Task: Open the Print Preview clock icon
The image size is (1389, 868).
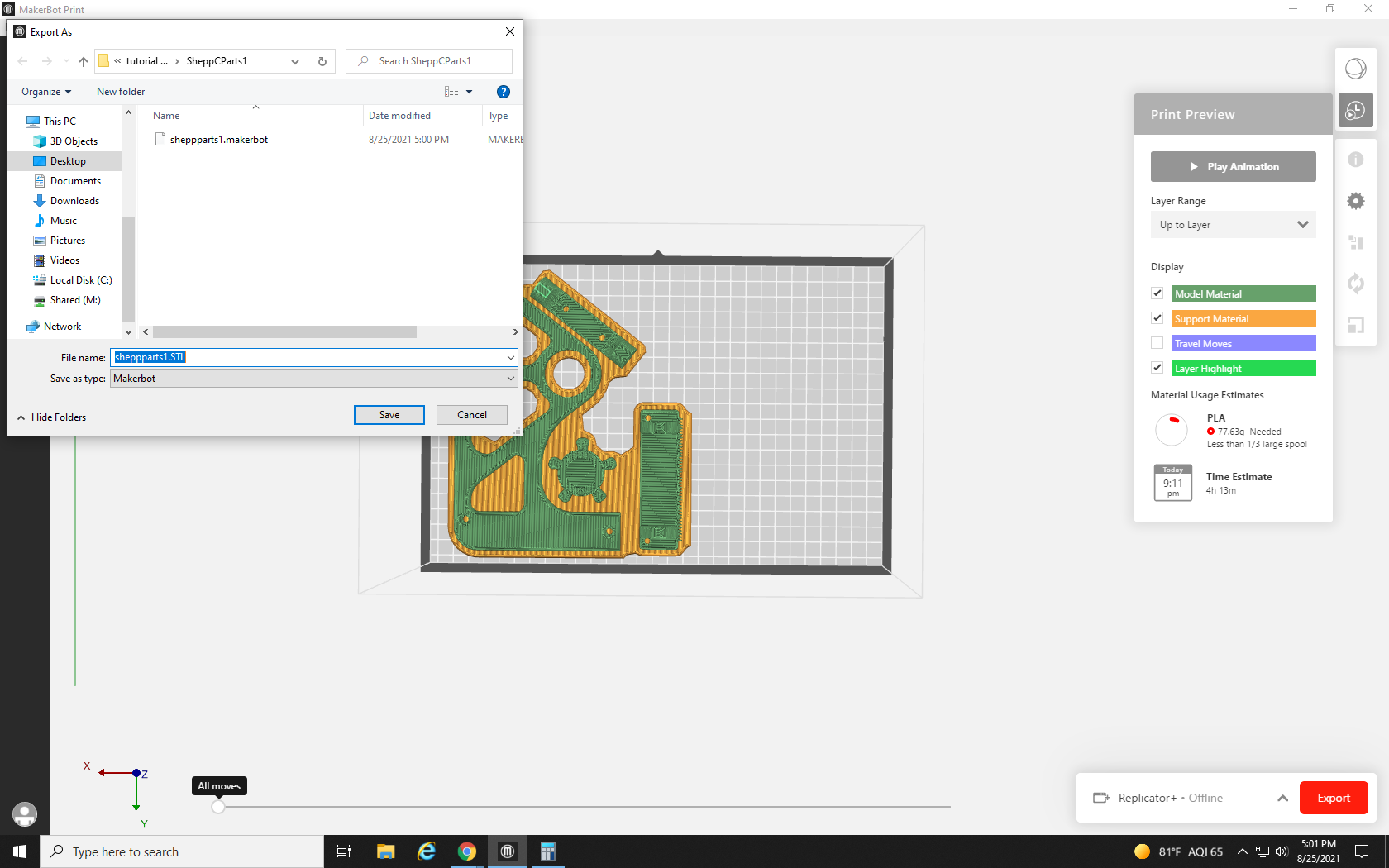Action: coord(1355,110)
